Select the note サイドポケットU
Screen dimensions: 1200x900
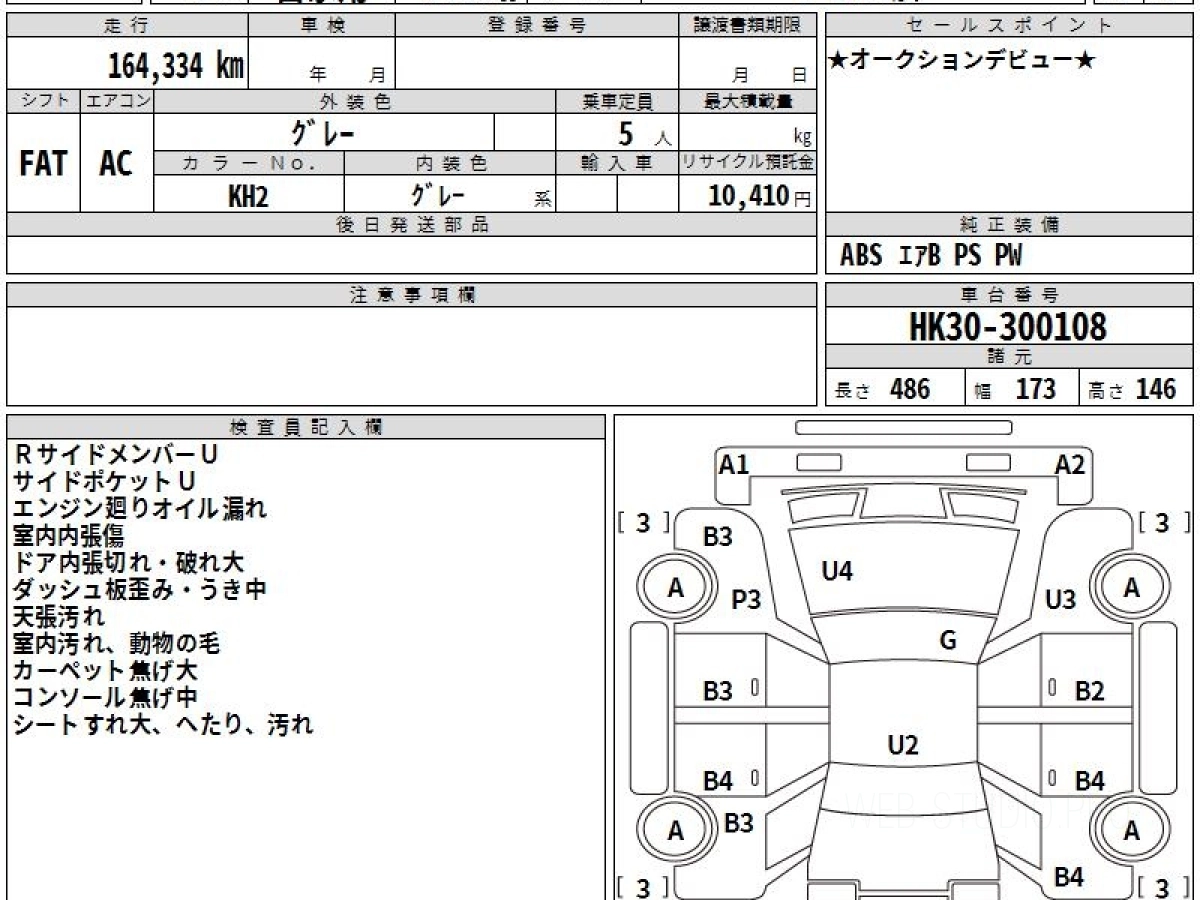[105, 481]
